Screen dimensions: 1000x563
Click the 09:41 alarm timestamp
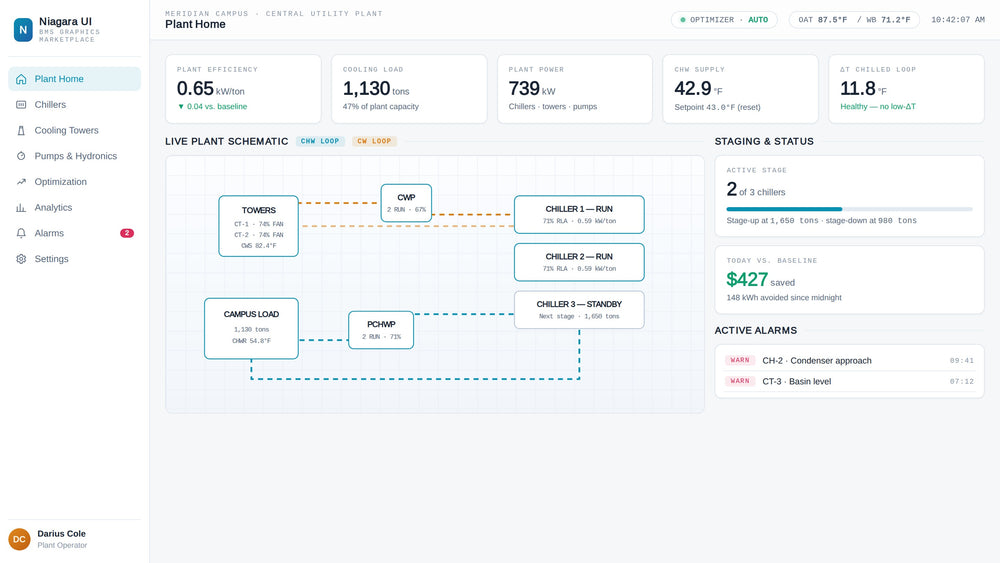point(962,361)
